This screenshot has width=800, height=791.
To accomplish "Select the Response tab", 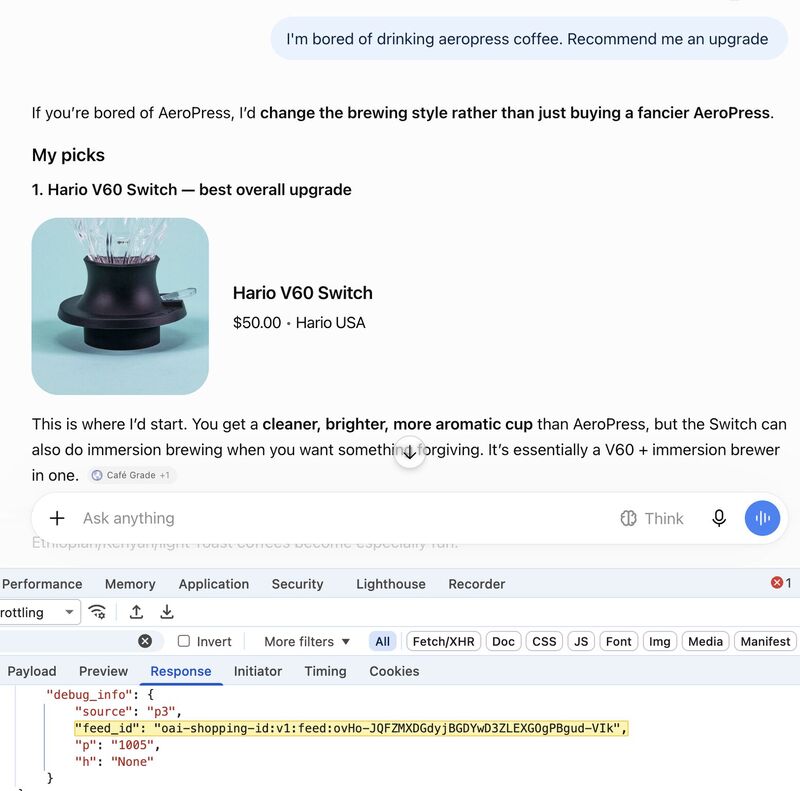I will pyautogui.click(x=181, y=671).
